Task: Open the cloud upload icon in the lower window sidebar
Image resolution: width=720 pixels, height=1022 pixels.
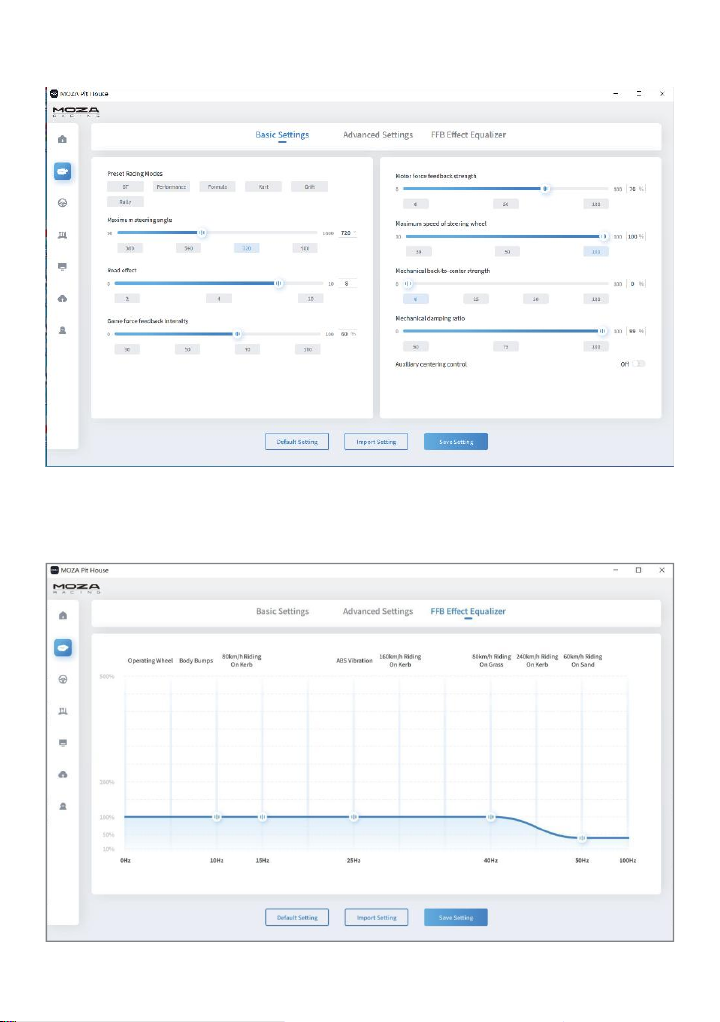Action: point(63,774)
